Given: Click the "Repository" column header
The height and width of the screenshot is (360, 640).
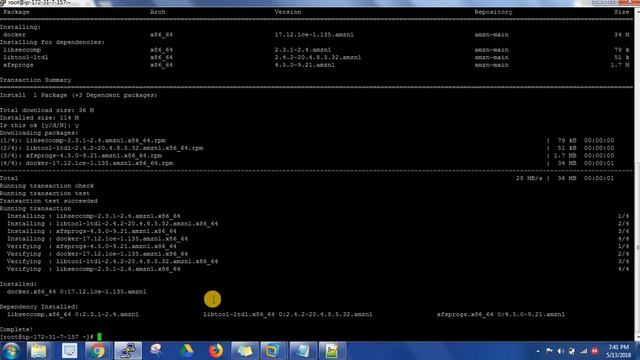Looking at the screenshot, I should 493,12.
